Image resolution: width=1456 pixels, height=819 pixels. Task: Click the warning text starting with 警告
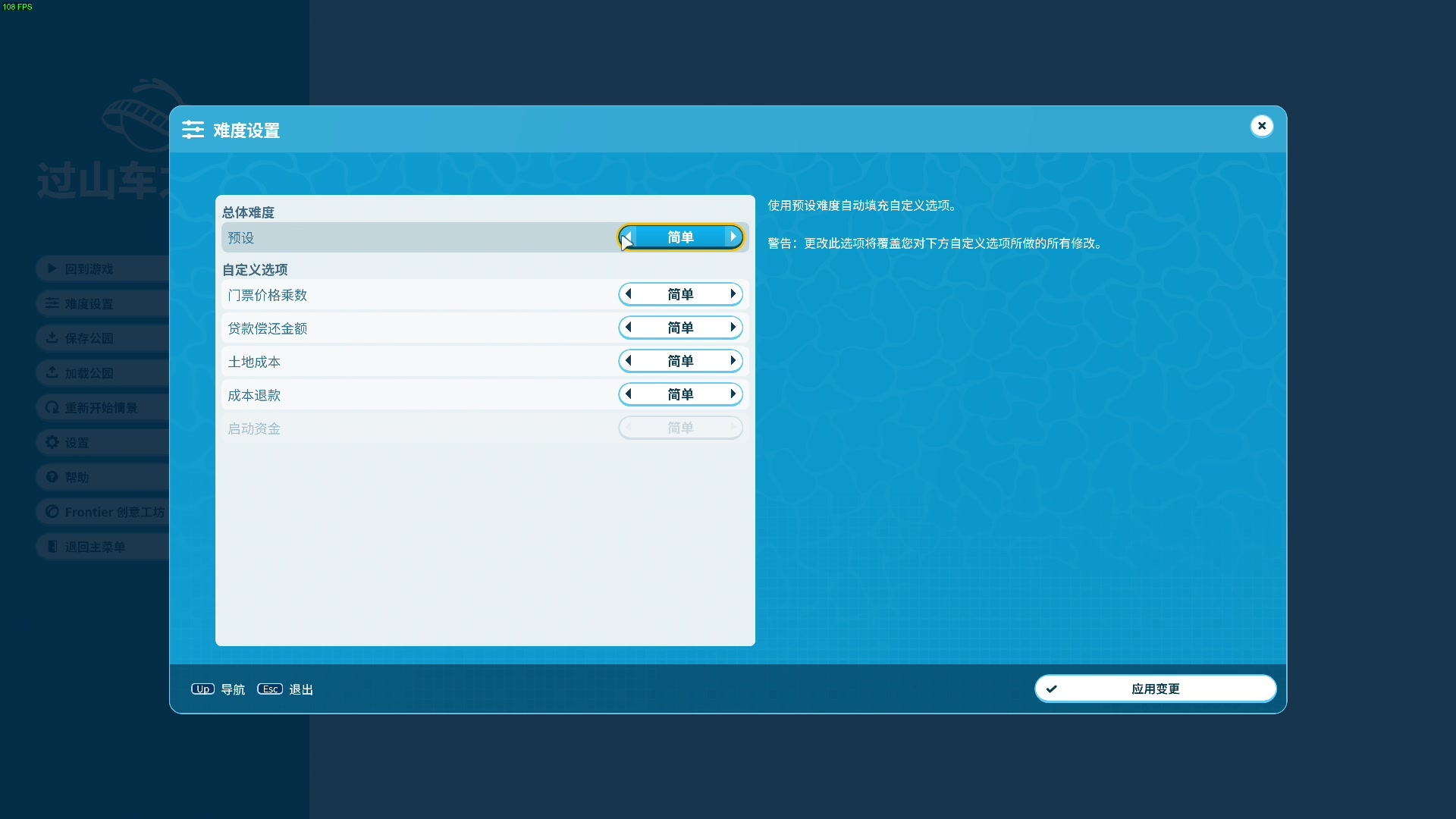click(x=937, y=243)
